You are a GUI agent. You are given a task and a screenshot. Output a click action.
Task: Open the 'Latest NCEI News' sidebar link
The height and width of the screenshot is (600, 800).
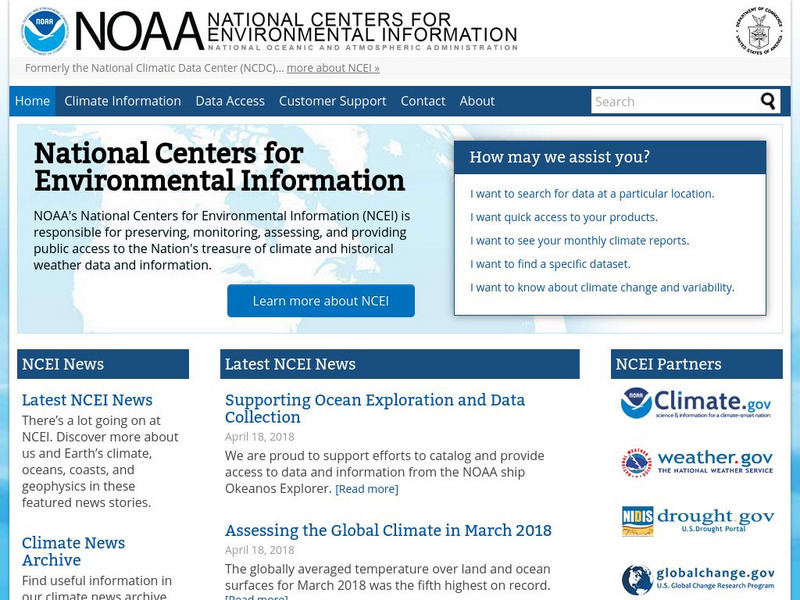(87, 400)
